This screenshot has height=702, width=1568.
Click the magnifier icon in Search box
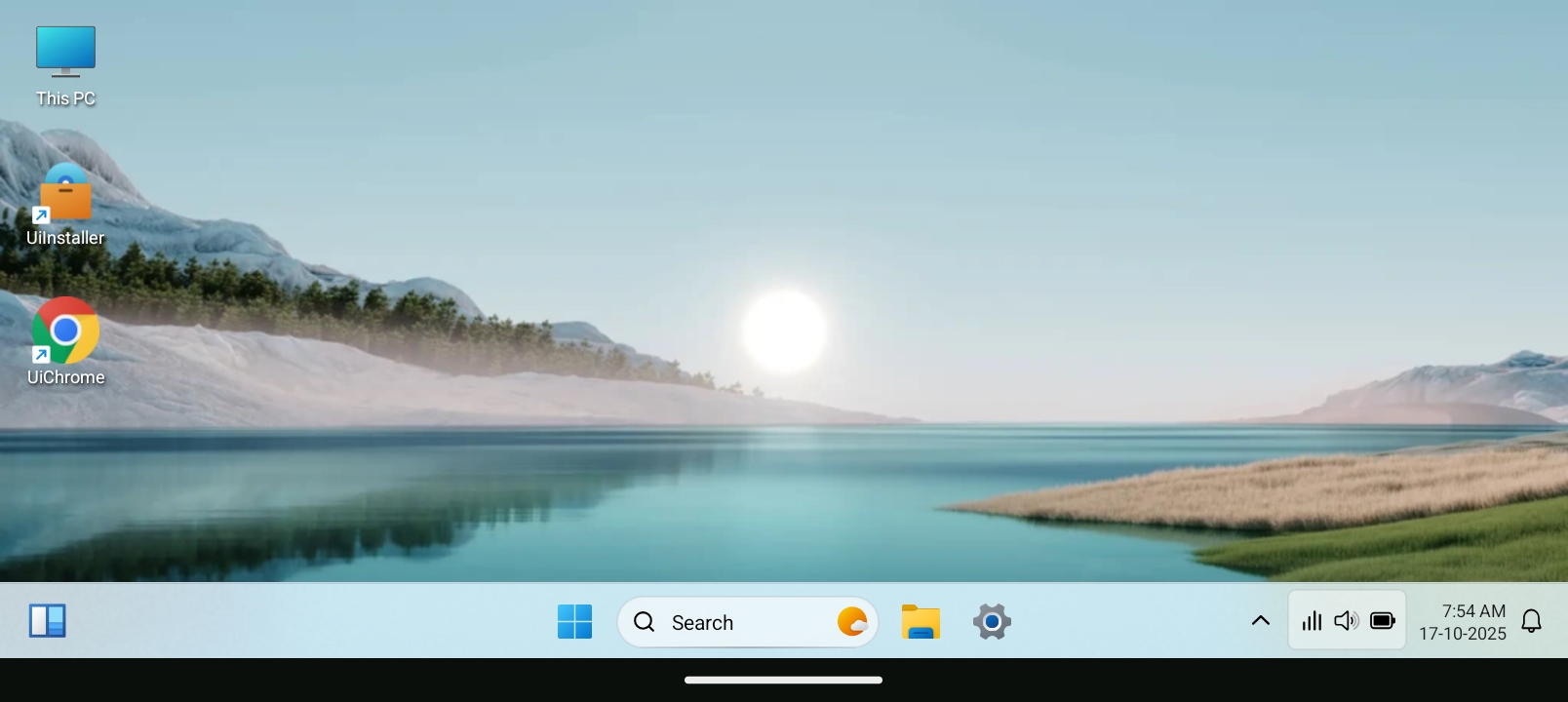[645, 622]
